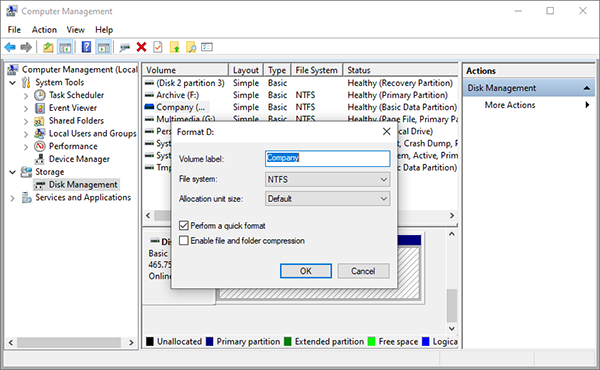Toggle Perform a quick format checkbox
Image resolution: width=600 pixels, height=370 pixels.
[184, 226]
